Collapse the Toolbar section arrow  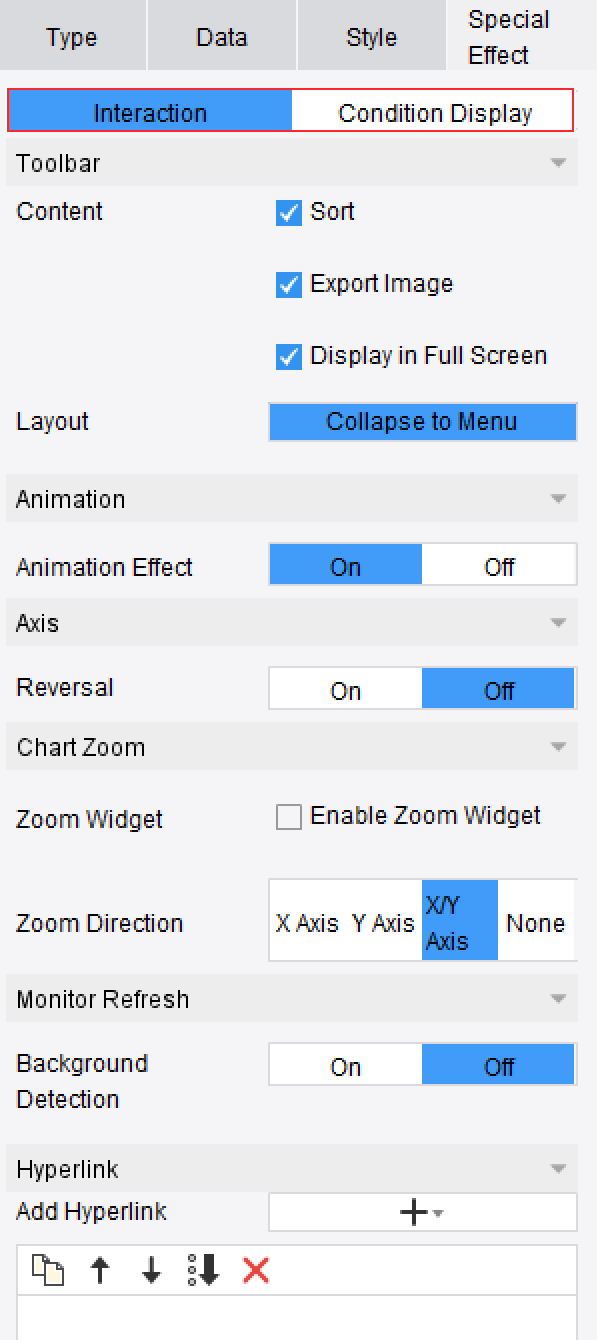[558, 163]
